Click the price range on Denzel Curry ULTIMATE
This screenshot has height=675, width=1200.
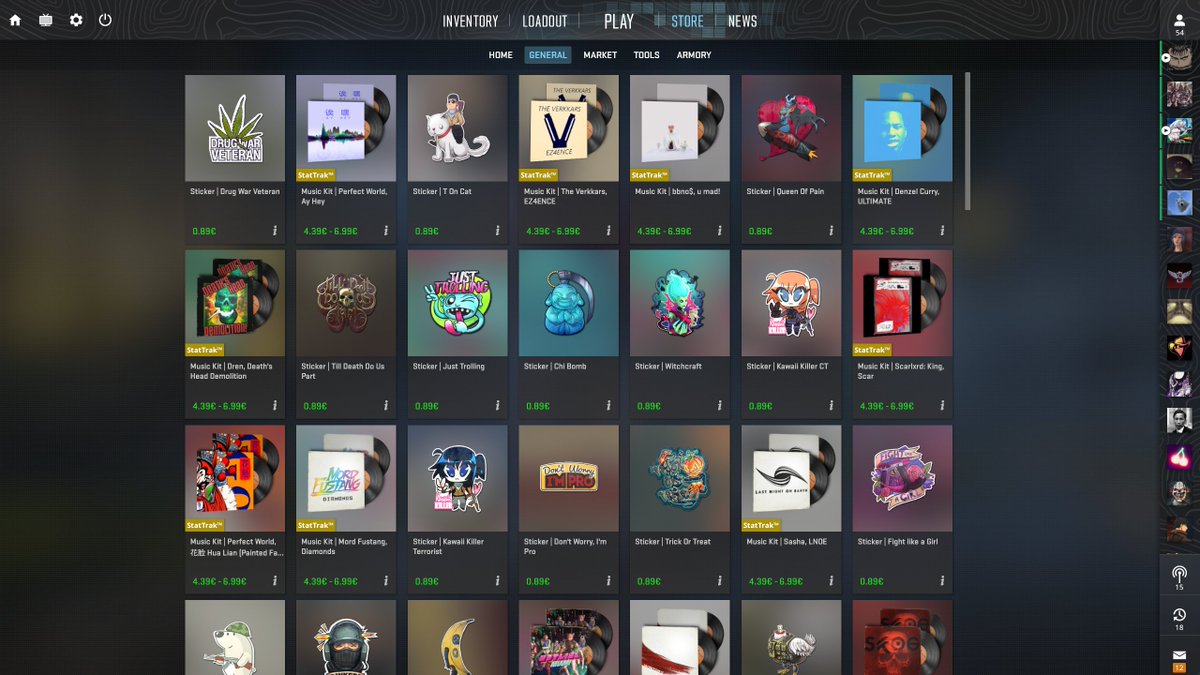pos(887,232)
